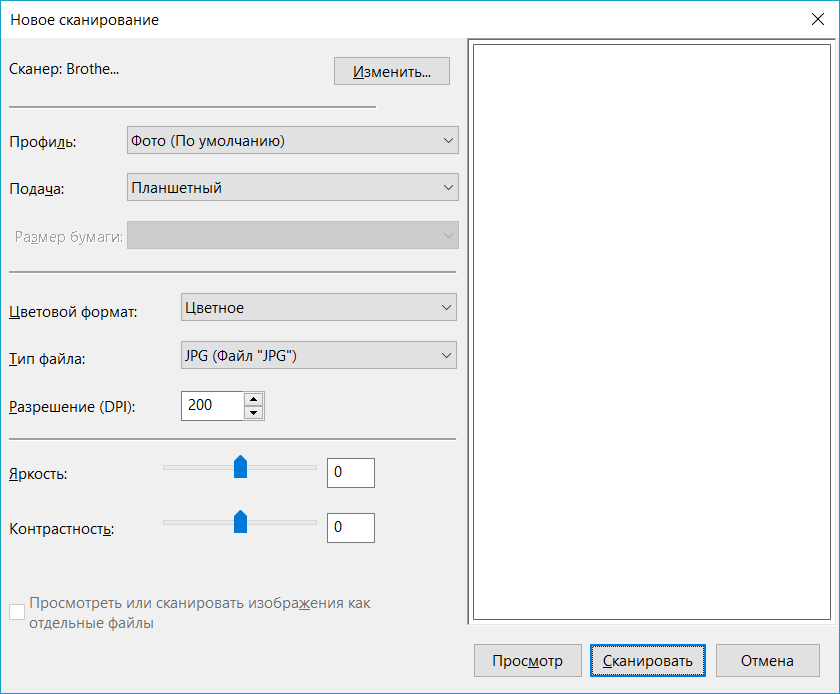Open the Тип файла dropdown

click(319, 355)
